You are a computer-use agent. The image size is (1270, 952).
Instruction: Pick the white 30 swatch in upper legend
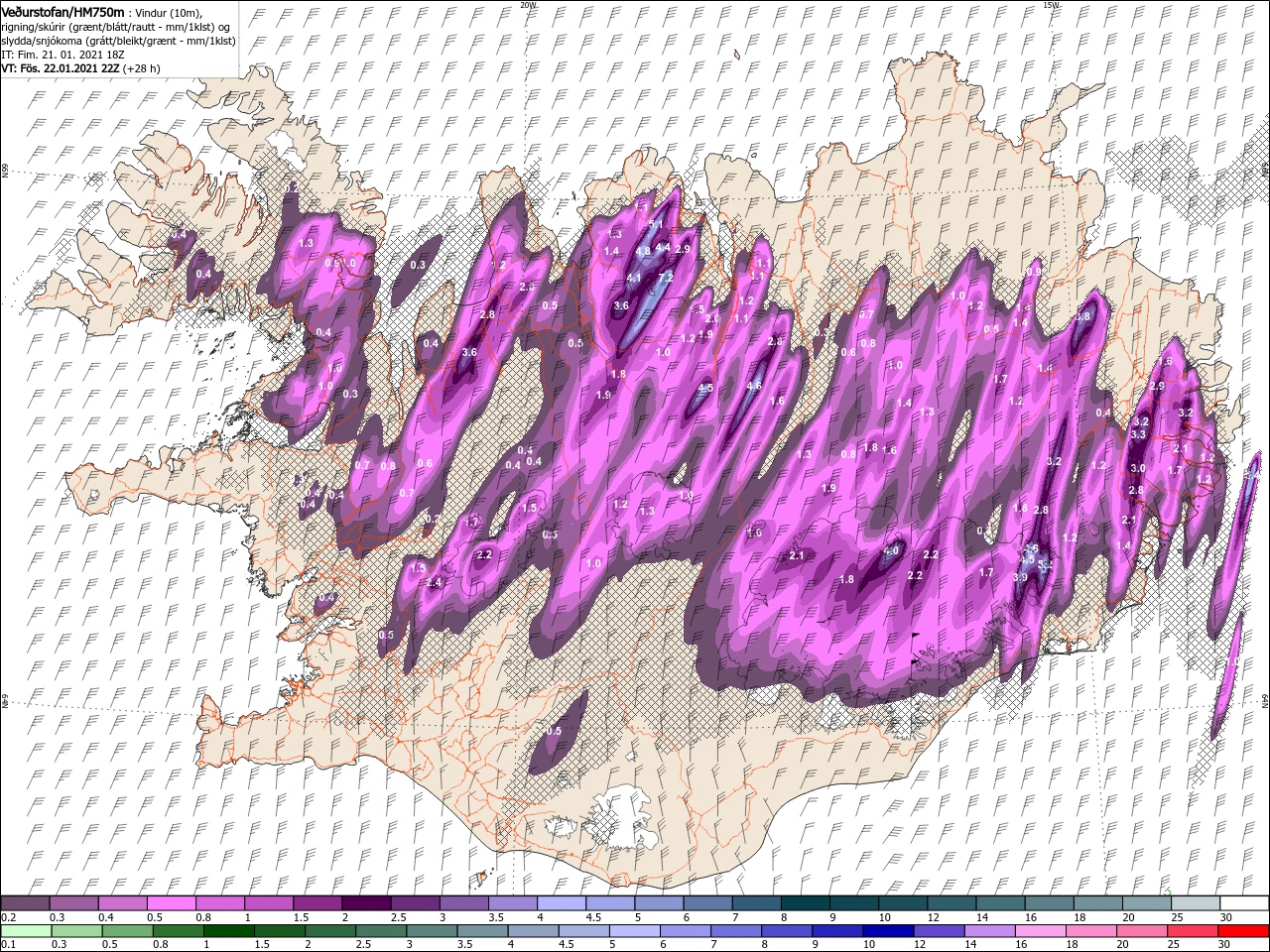click(x=1244, y=902)
